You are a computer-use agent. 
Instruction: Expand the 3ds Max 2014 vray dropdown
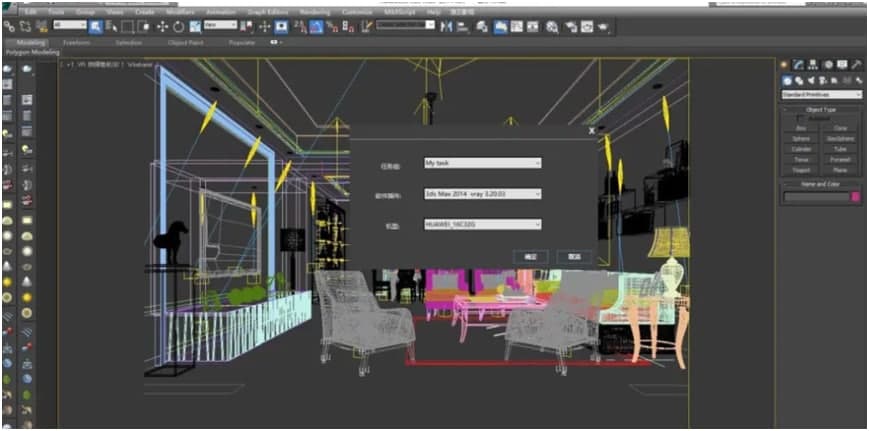pos(482,194)
